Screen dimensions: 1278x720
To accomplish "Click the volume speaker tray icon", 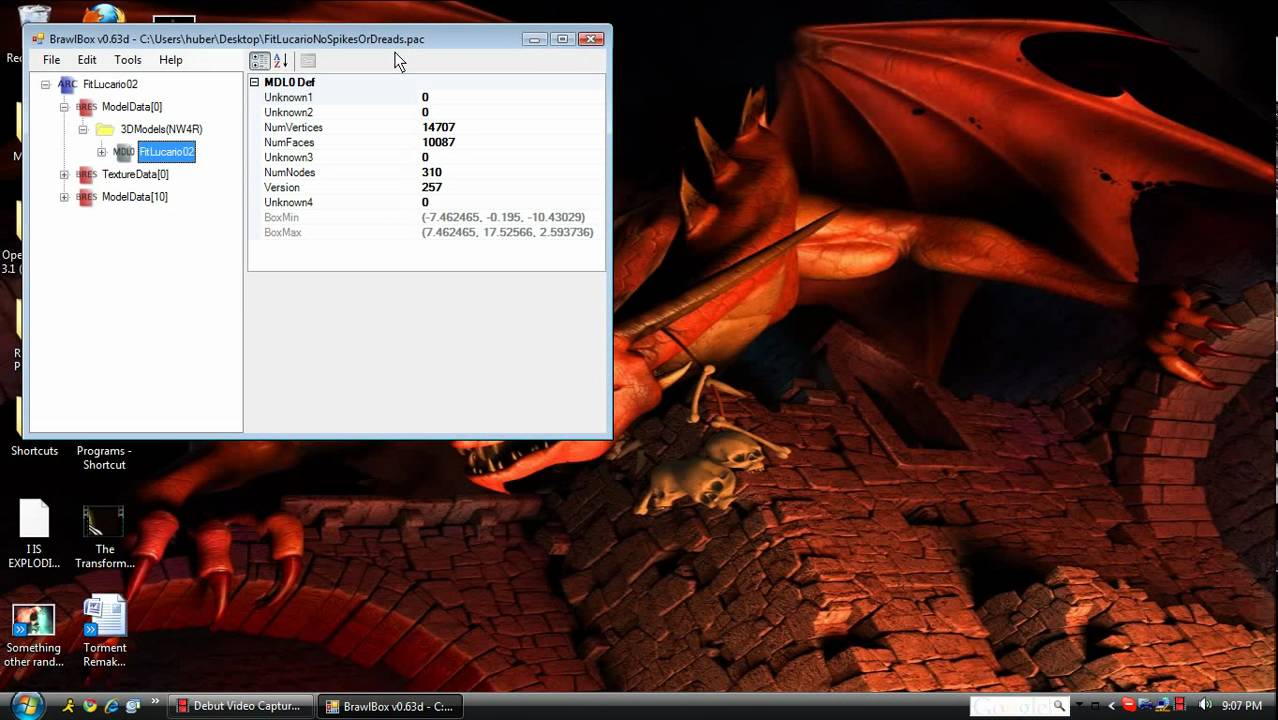I will (x=1206, y=706).
